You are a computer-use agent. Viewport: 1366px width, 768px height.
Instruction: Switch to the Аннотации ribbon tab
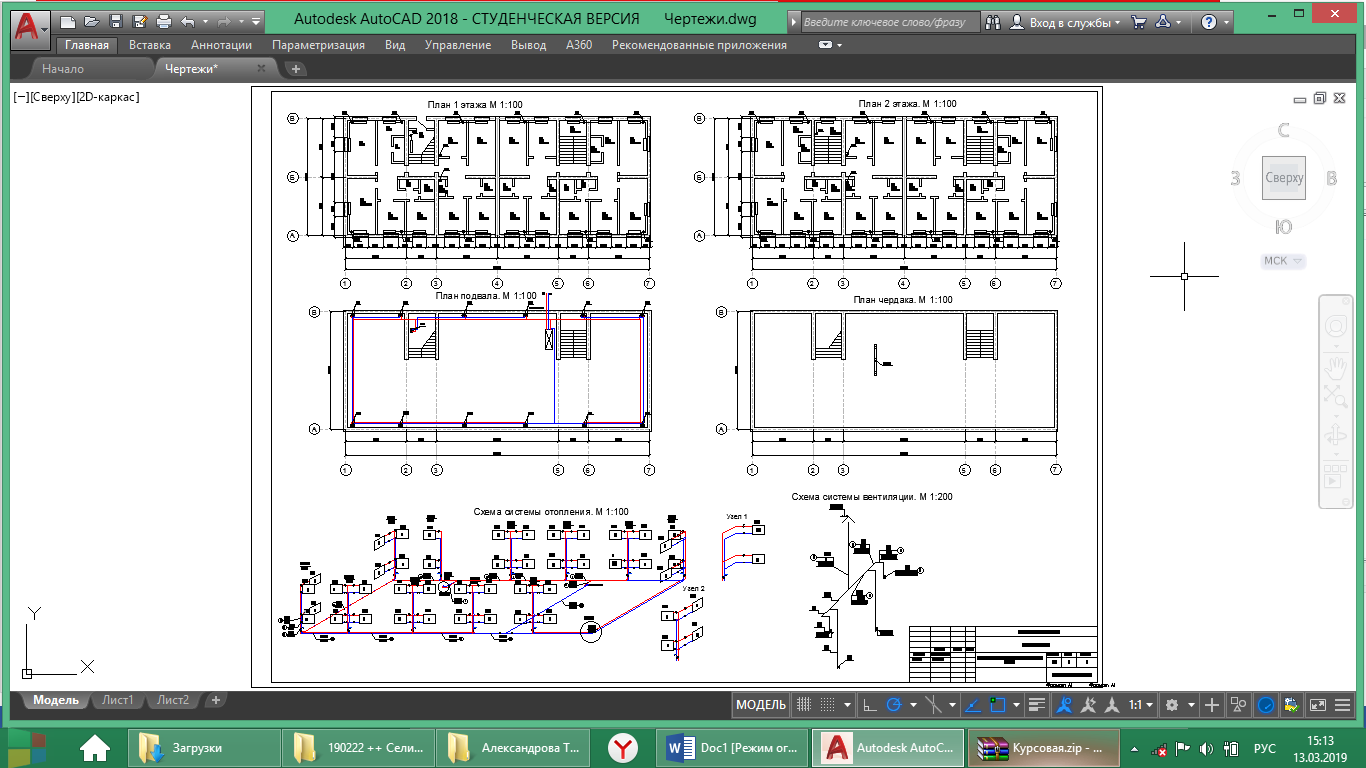click(221, 45)
